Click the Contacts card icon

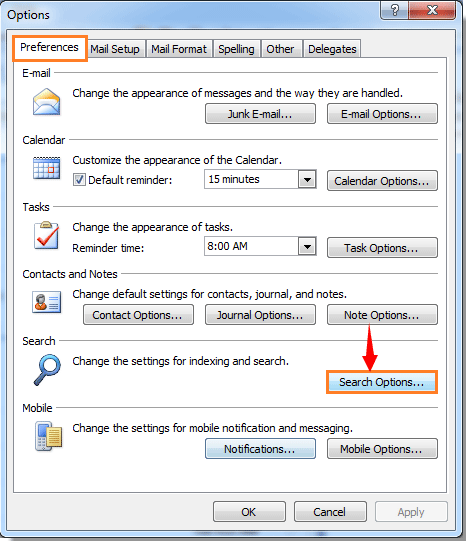[x=47, y=302]
